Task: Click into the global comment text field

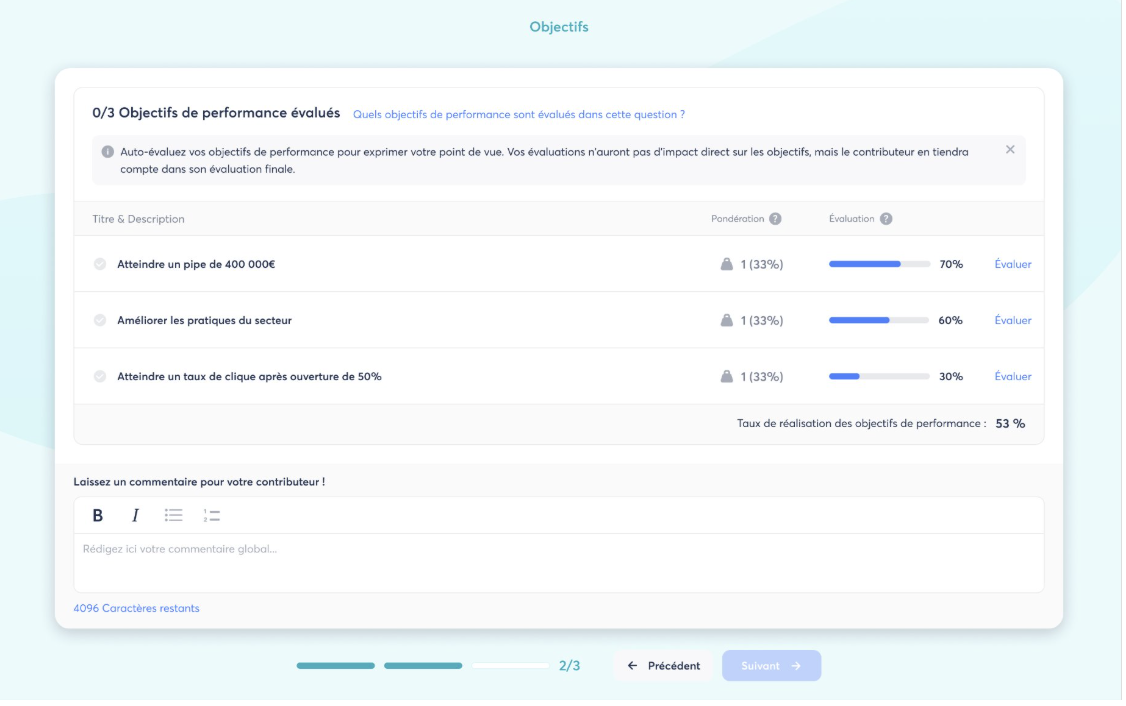Action: (x=558, y=562)
